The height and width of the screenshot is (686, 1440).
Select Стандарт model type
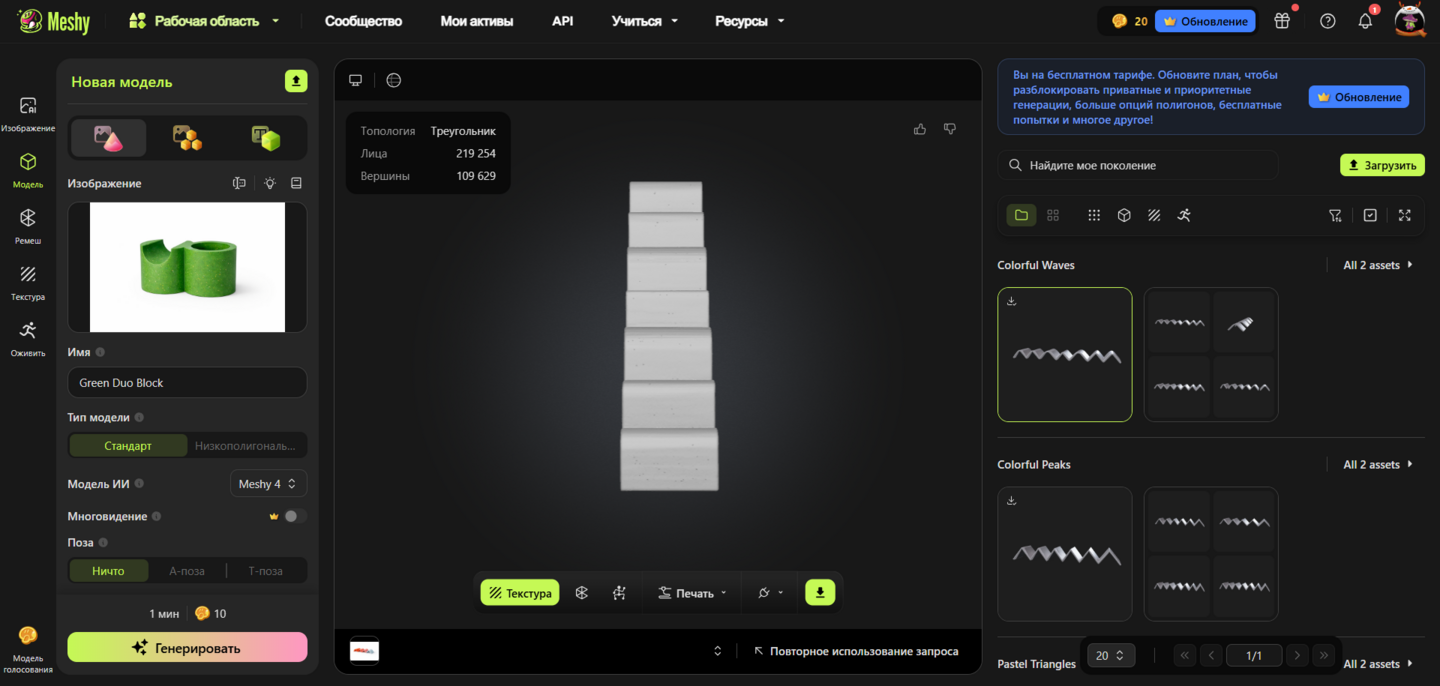click(x=128, y=445)
